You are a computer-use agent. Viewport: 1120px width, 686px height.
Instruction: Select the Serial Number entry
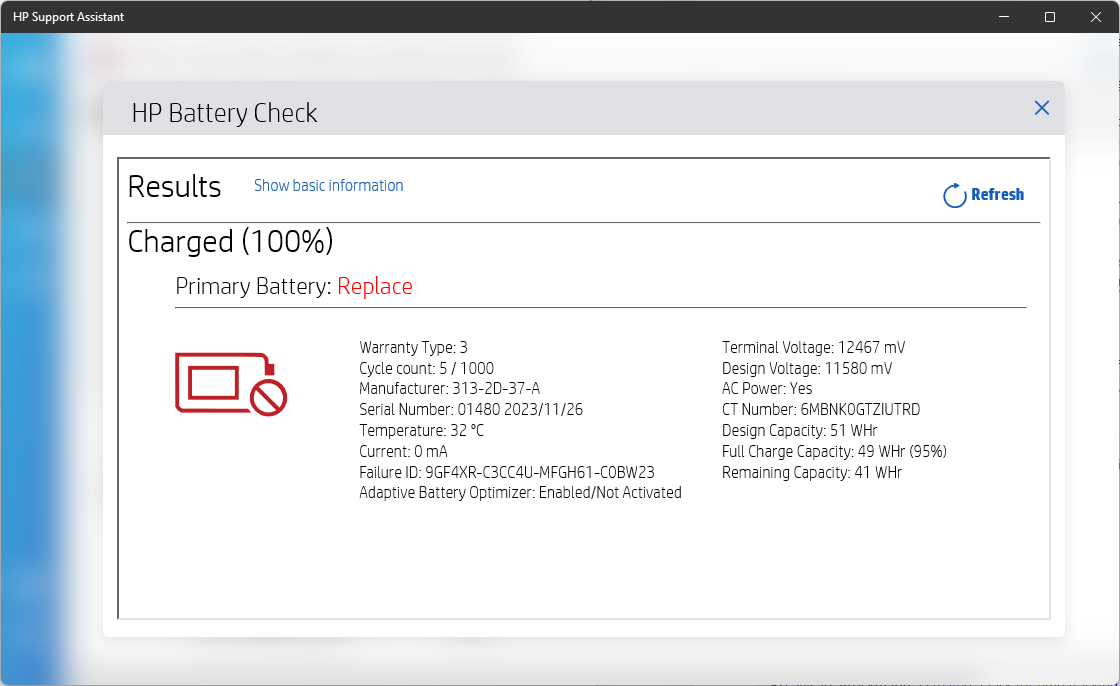click(x=468, y=409)
